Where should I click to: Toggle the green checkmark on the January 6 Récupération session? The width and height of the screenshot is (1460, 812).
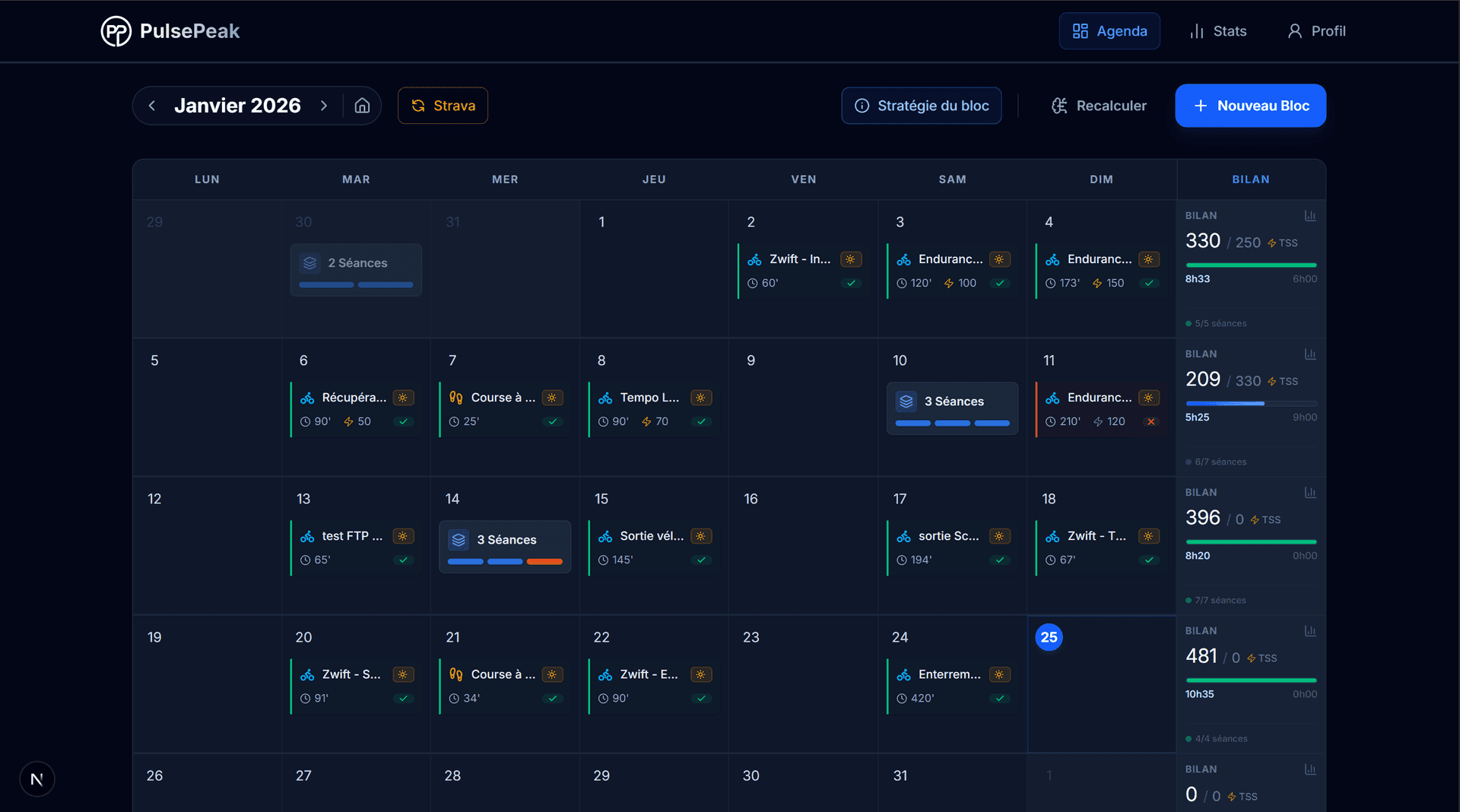coord(403,421)
